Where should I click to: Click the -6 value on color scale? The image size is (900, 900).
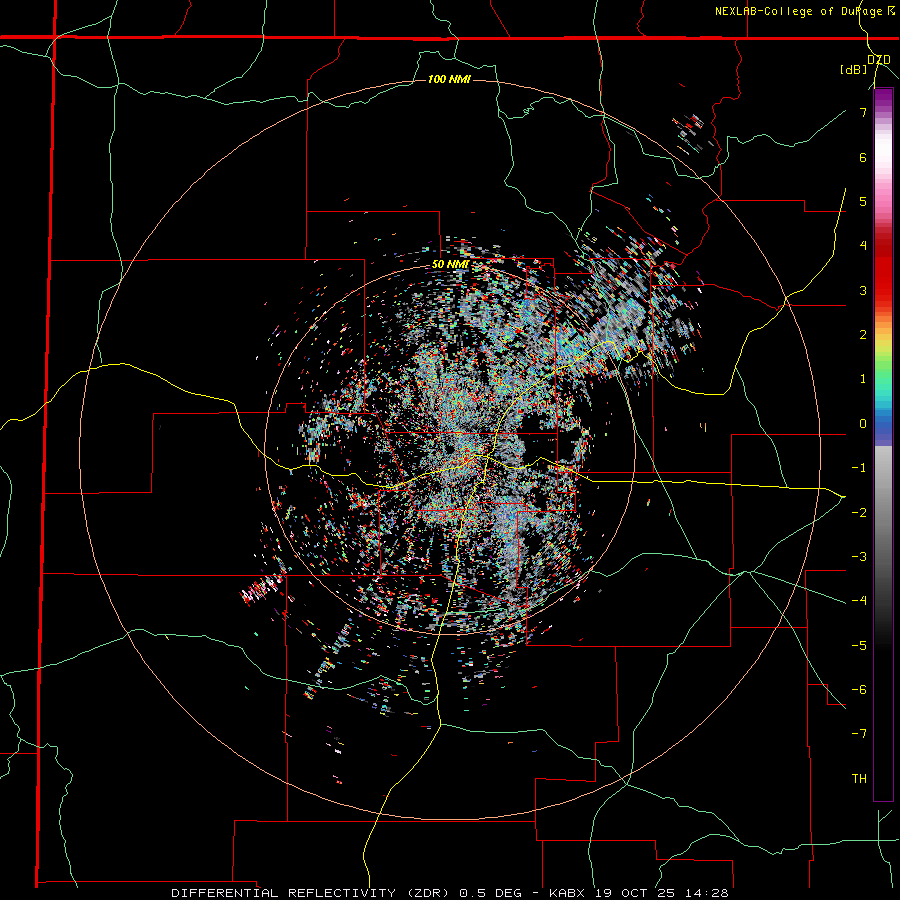coord(859,690)
